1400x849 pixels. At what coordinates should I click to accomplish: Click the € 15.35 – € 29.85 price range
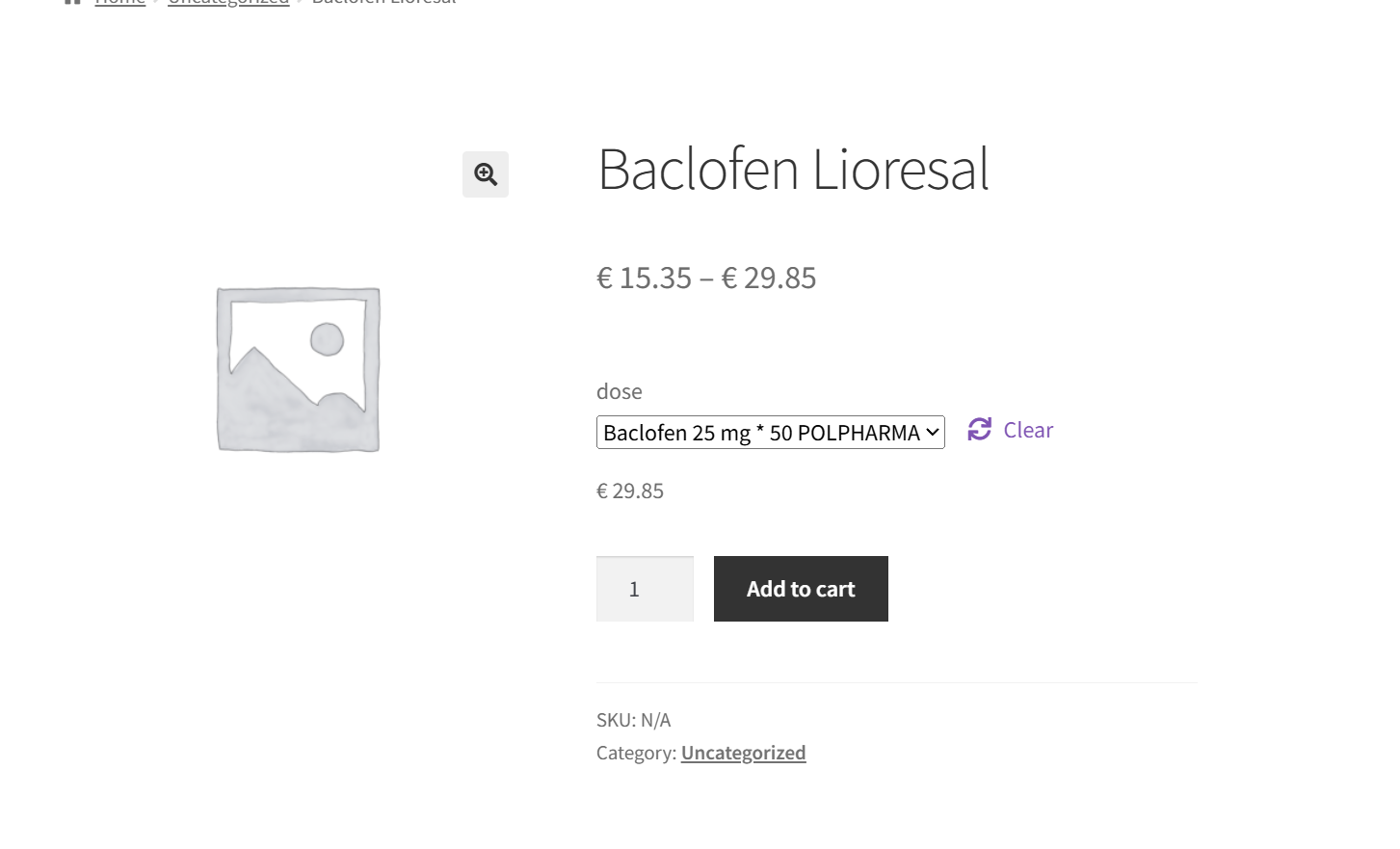pyautogui.click(x=706, y=278)
